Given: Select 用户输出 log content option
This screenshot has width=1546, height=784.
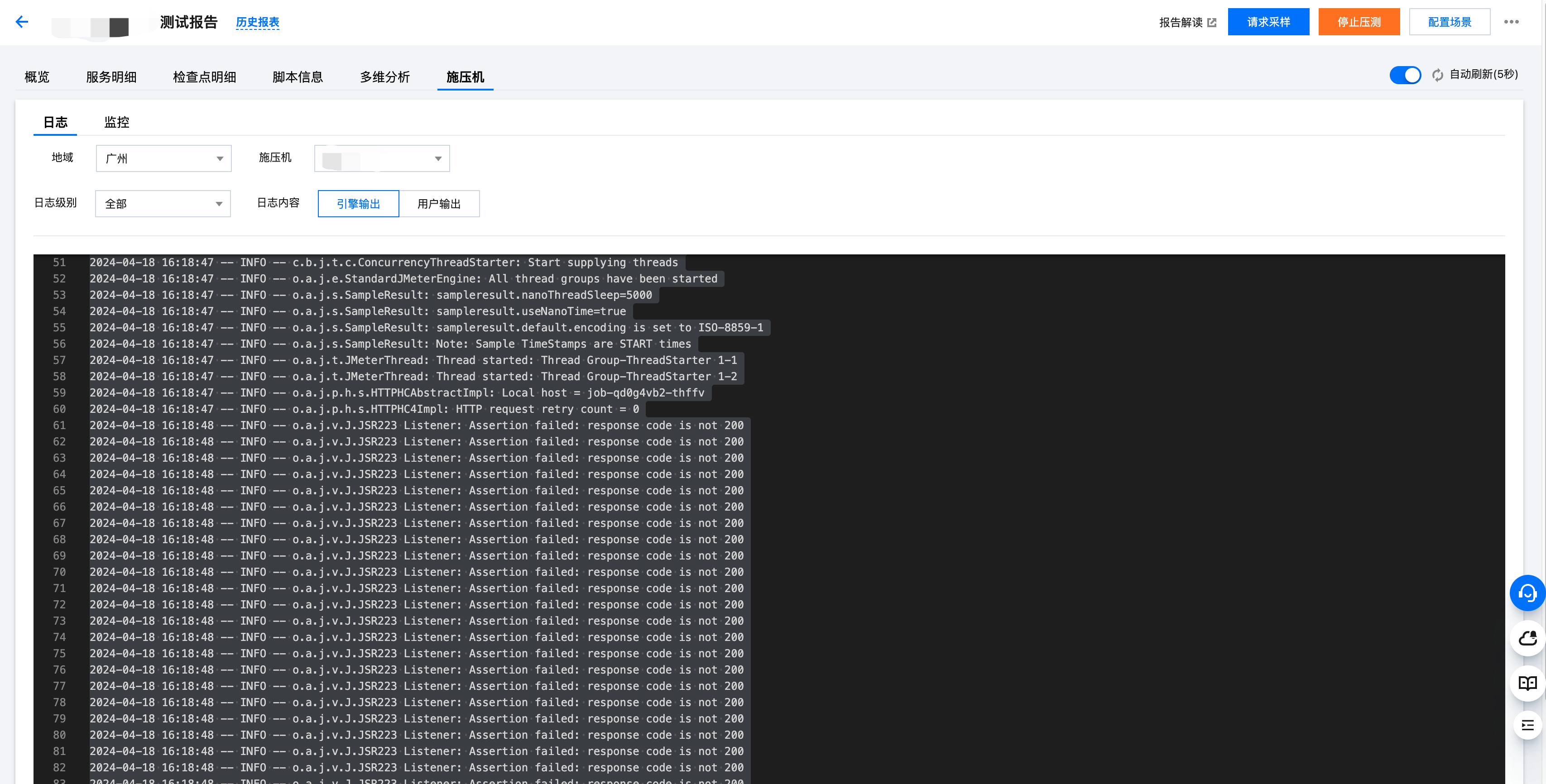Looking at the screenshot, I should coord(439,204).
